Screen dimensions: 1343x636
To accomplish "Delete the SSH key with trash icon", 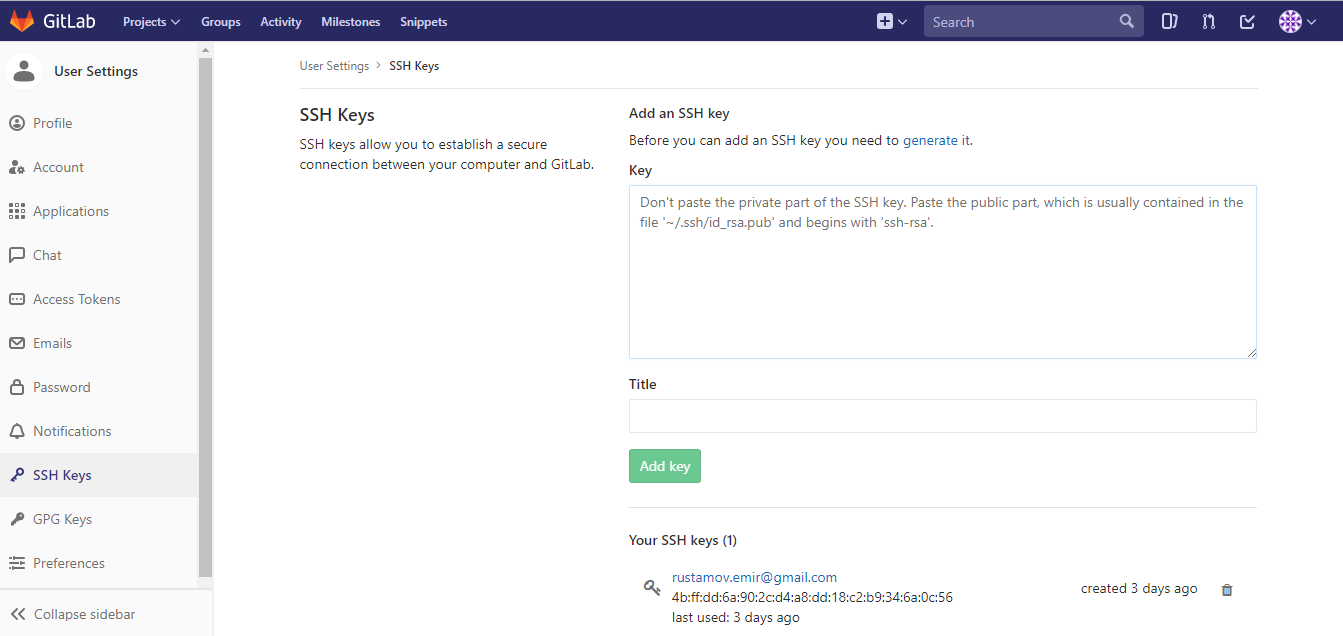I will coord(1227,590).
